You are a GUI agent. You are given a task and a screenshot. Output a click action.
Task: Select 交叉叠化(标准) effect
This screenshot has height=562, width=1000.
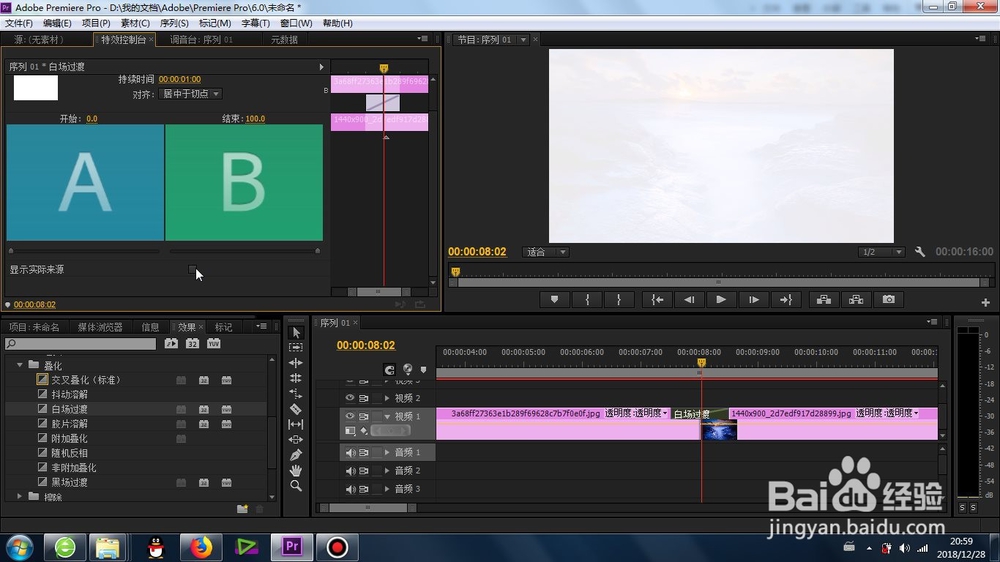pos(85,380)
